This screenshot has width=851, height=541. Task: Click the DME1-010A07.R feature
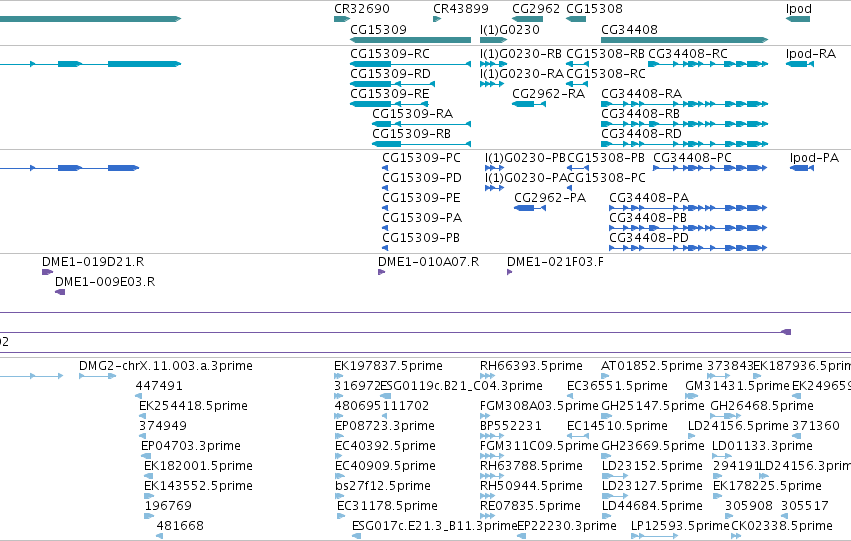coord(382,272)
